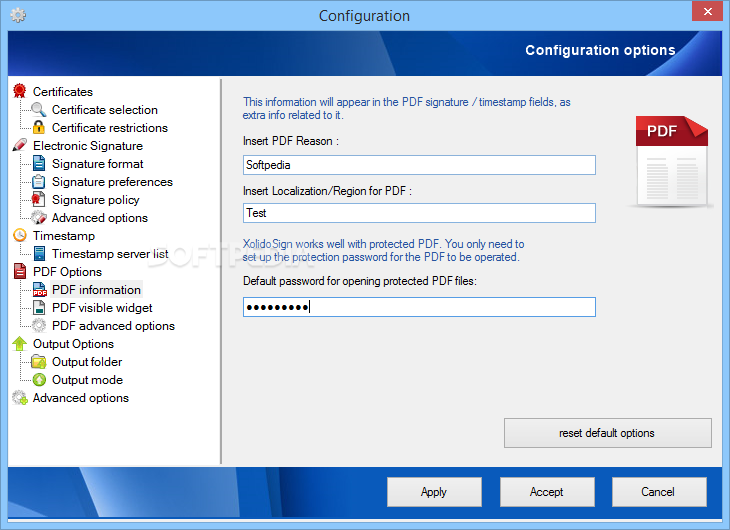Click the Timestamp clock icon
Image resolution: width=730 pixels, height=530 pixels.
point(20,235)
